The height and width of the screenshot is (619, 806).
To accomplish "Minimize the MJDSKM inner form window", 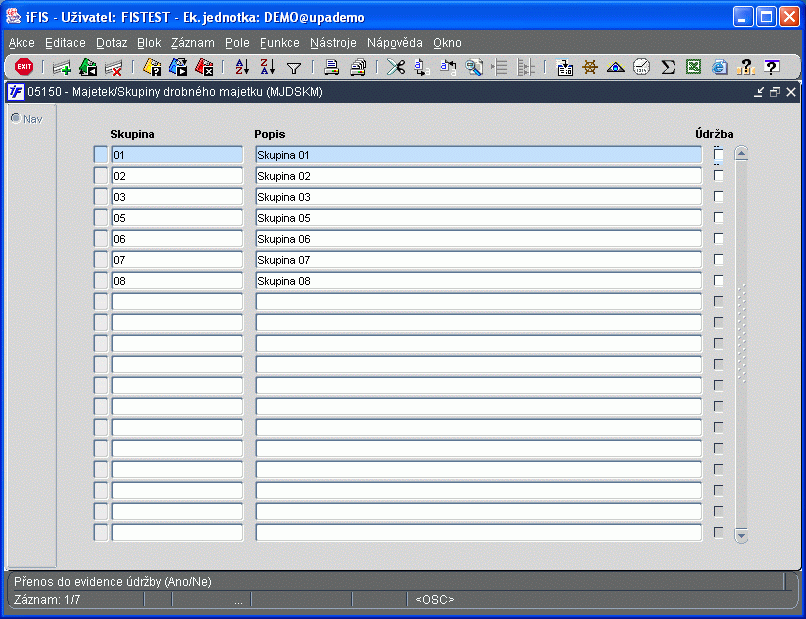I will point(759,92).
